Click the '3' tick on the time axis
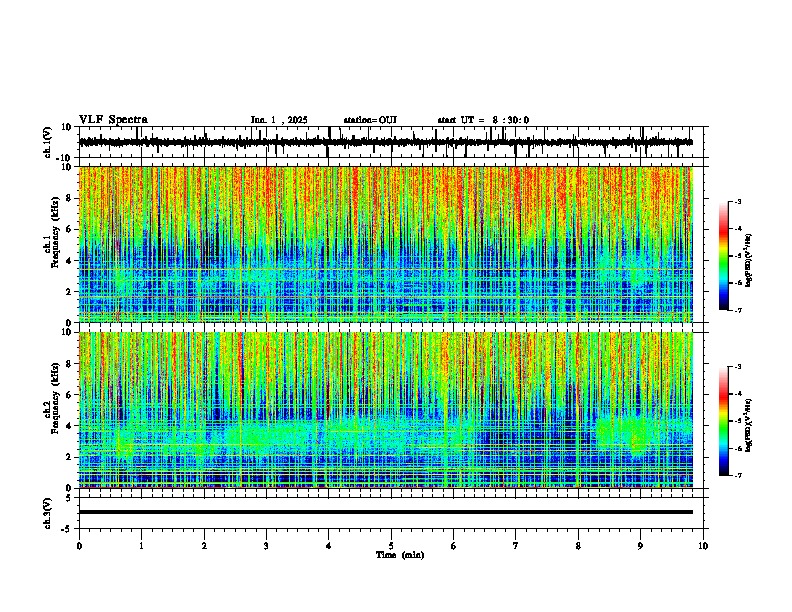Viewport: 792px width, 612px height. pyautogui.click(x=266, y=546)
